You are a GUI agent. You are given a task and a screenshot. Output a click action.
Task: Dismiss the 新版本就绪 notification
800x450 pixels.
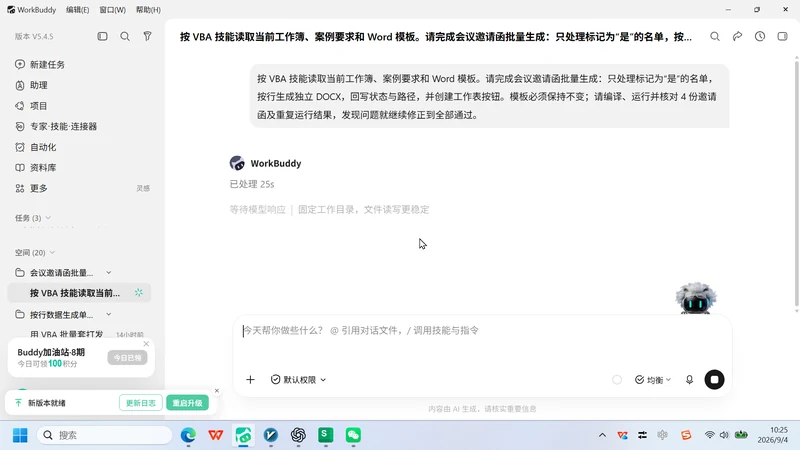(217, 391)
